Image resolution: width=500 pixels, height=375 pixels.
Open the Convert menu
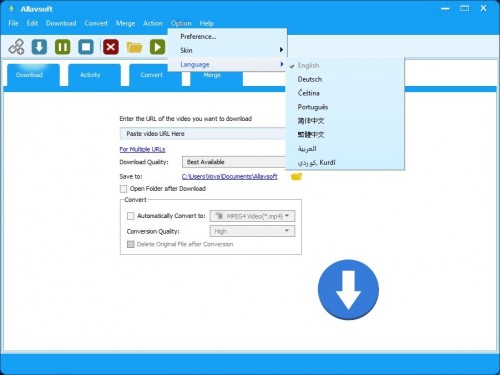tap(96, 23)
